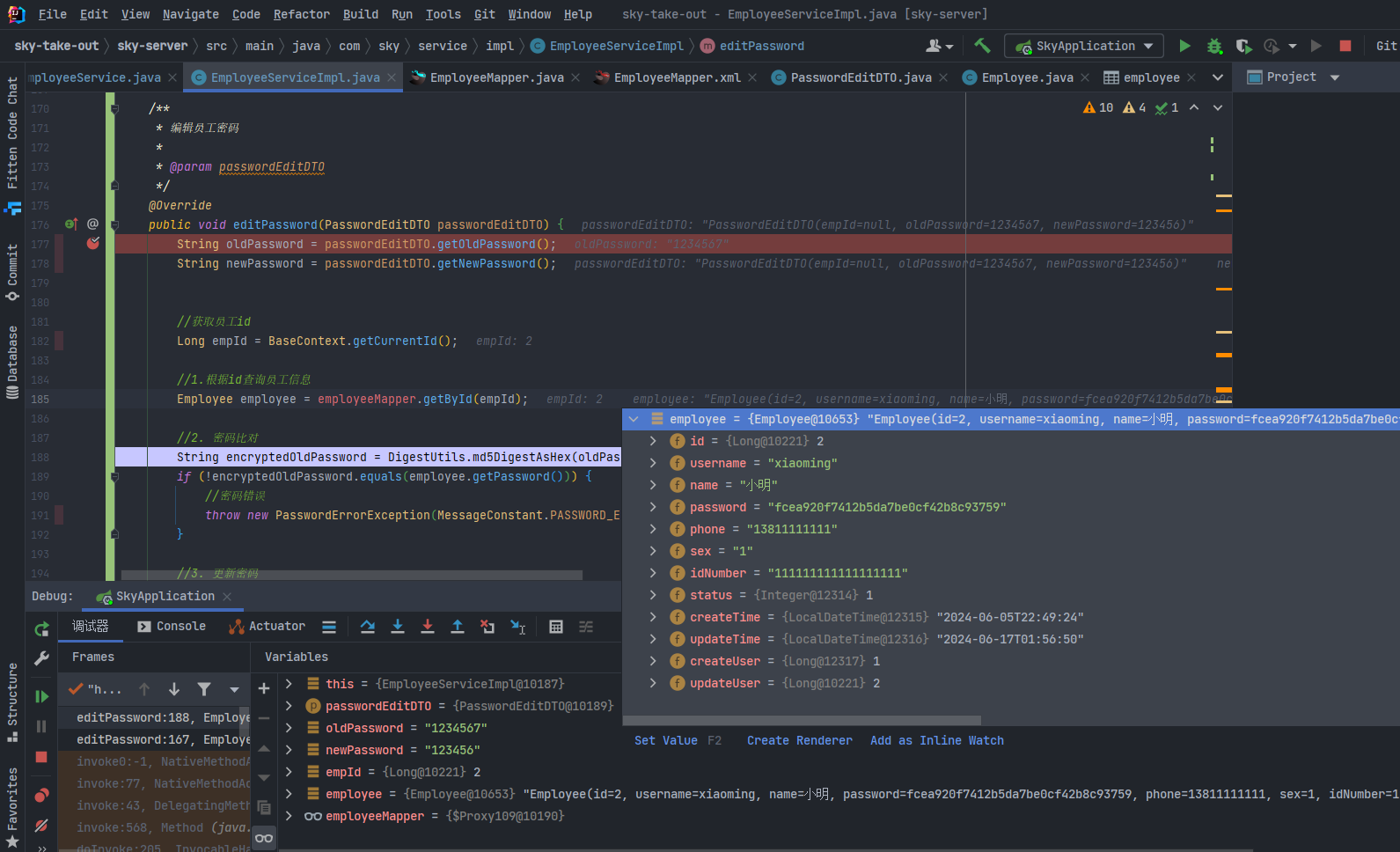Go to previous highlighted error arrow
This screenshot has width=1400, height=852.
click(1194, 107)
